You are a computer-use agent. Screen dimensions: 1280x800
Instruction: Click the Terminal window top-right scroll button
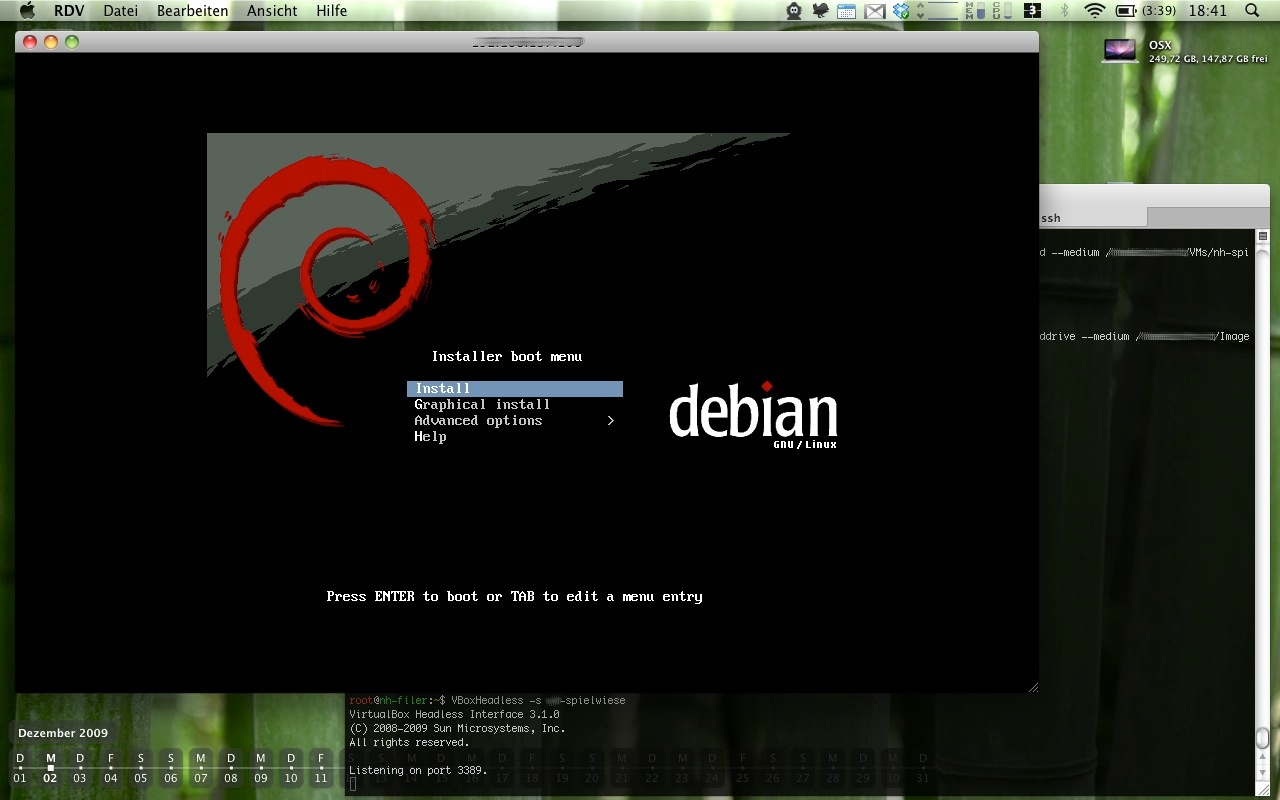click(x=1263, y=237)
